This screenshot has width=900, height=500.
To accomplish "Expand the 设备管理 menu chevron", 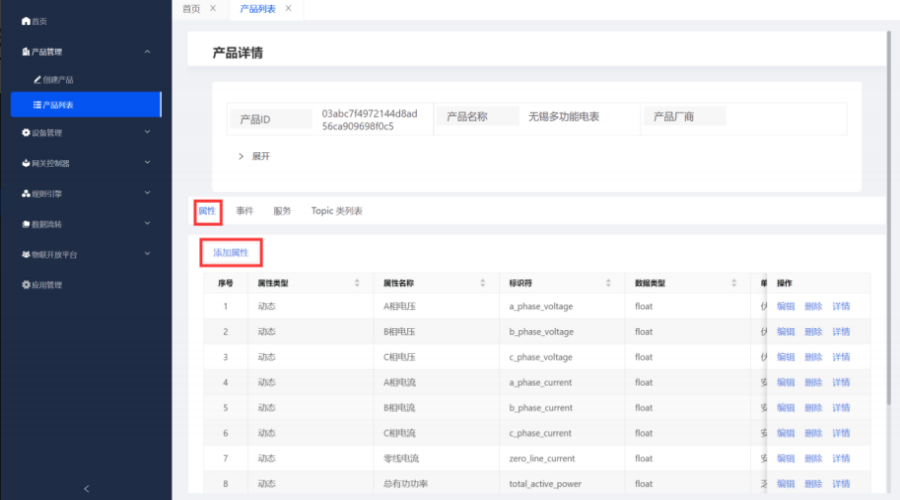I will [148, 132].
